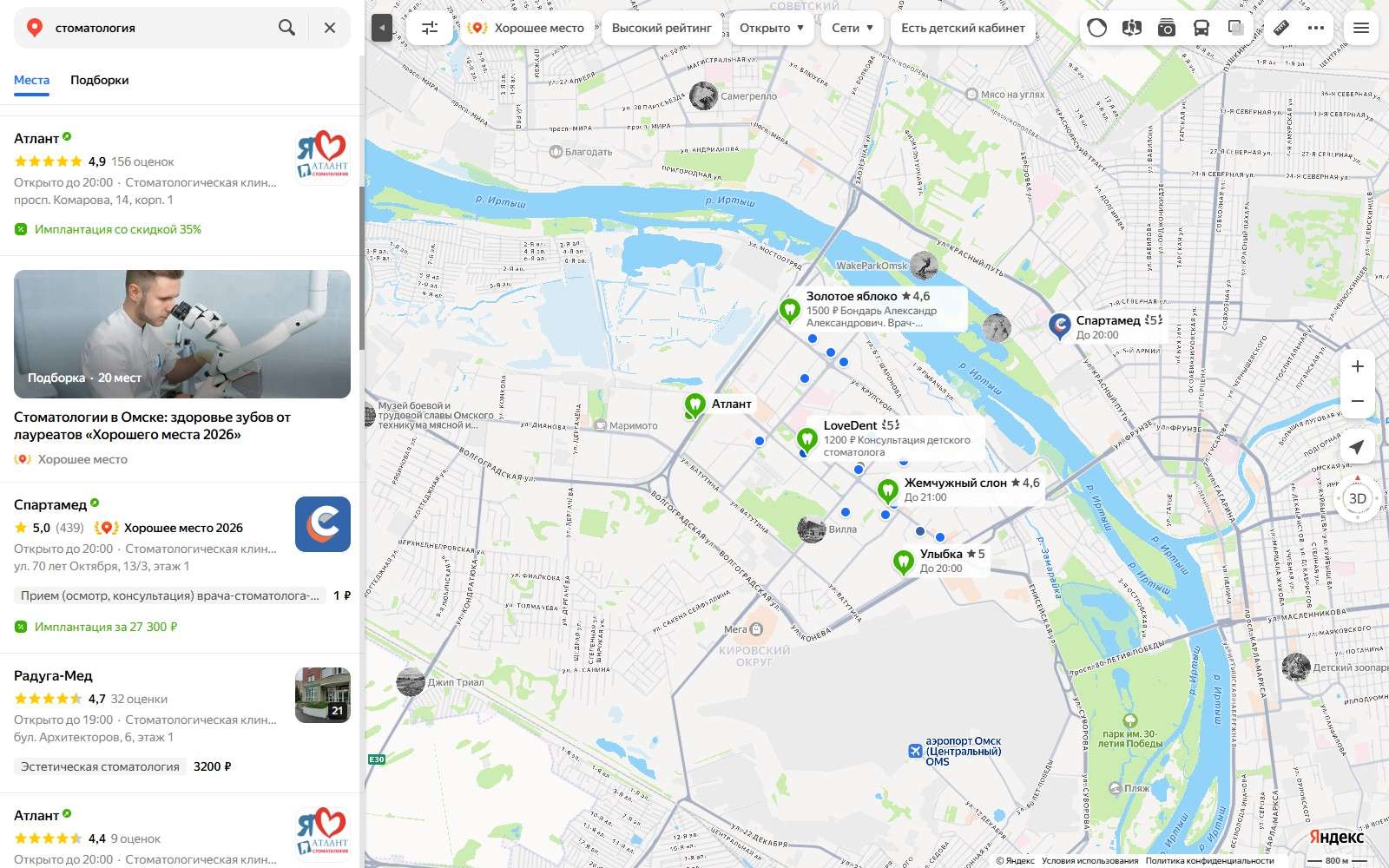Toggle the traffic layer icon
The width and height of the screenshot is (1389, 868).
point(1097,28)
